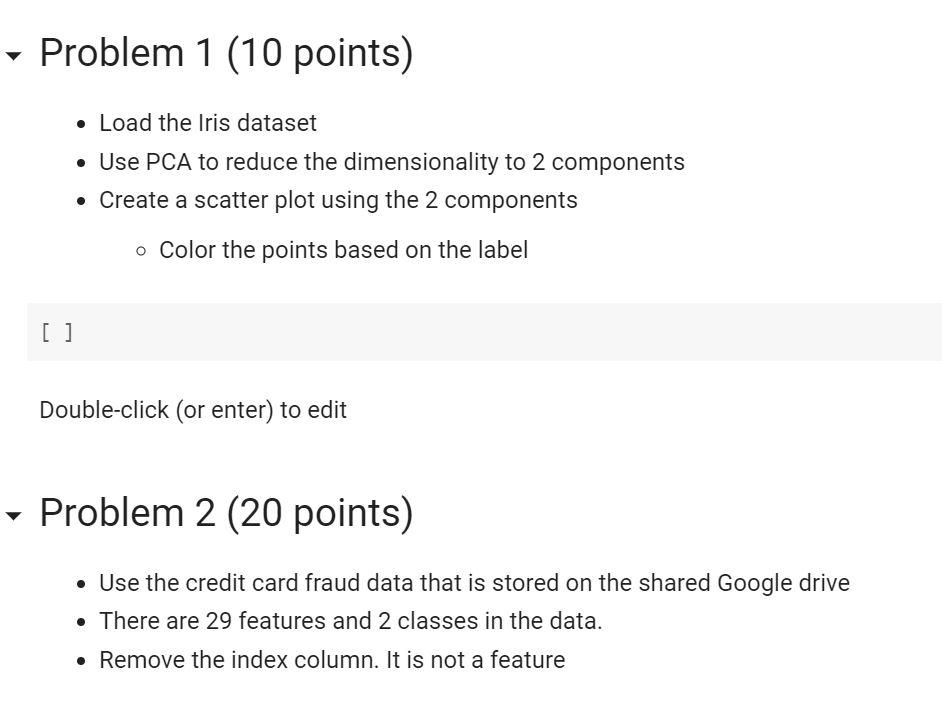Select the '29 features and 2 classes' bullet
This screenshot has width=942, height=709.
point(350,621)
